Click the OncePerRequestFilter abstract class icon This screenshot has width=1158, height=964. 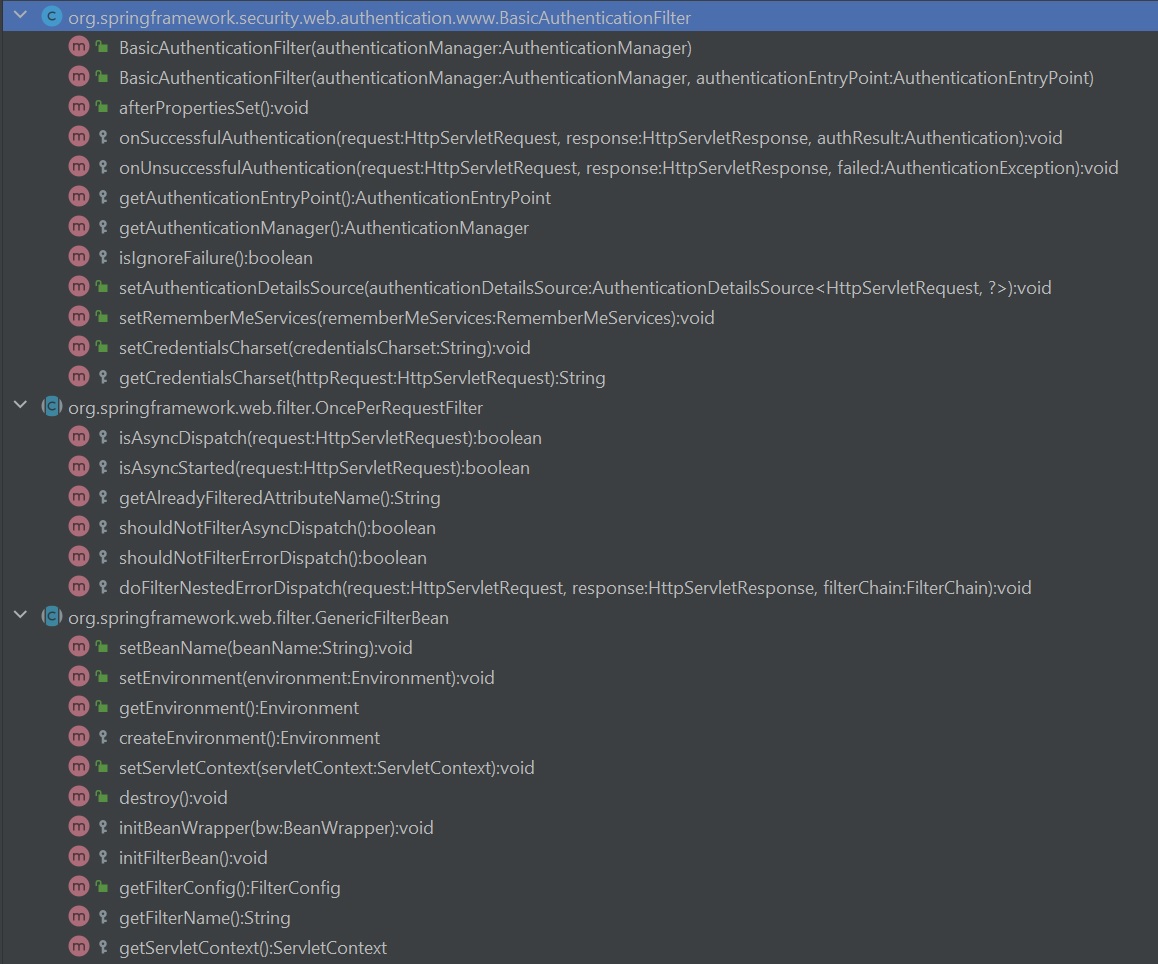52,408
